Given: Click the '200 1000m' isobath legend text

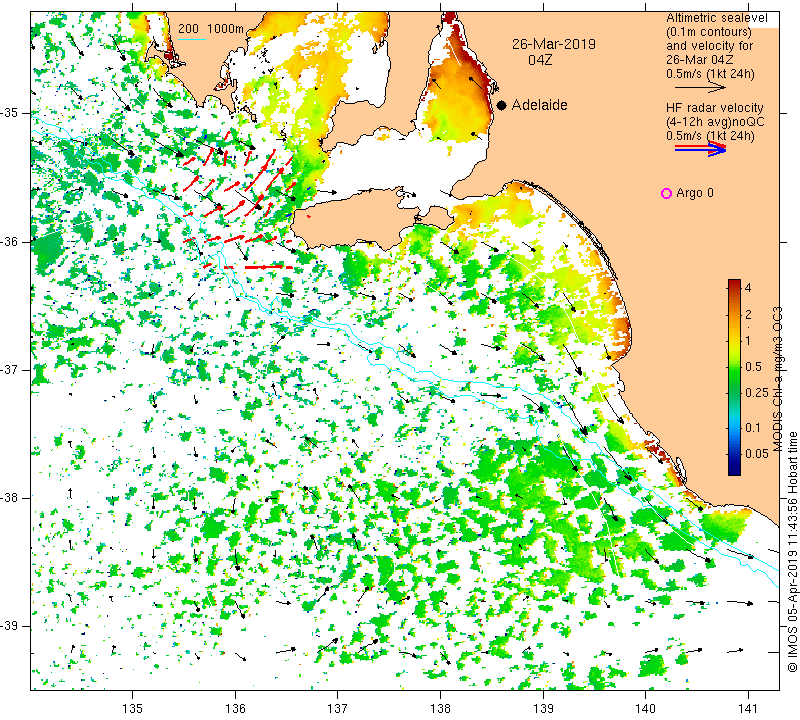Looking at the screenshot, I should [x=211, y=29].
